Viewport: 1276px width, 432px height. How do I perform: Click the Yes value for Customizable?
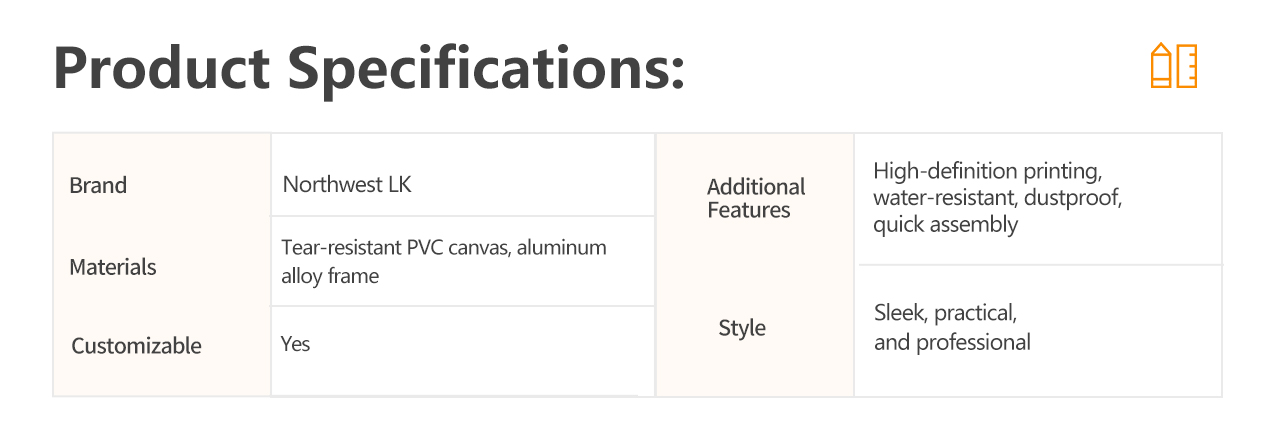[296, 344]
